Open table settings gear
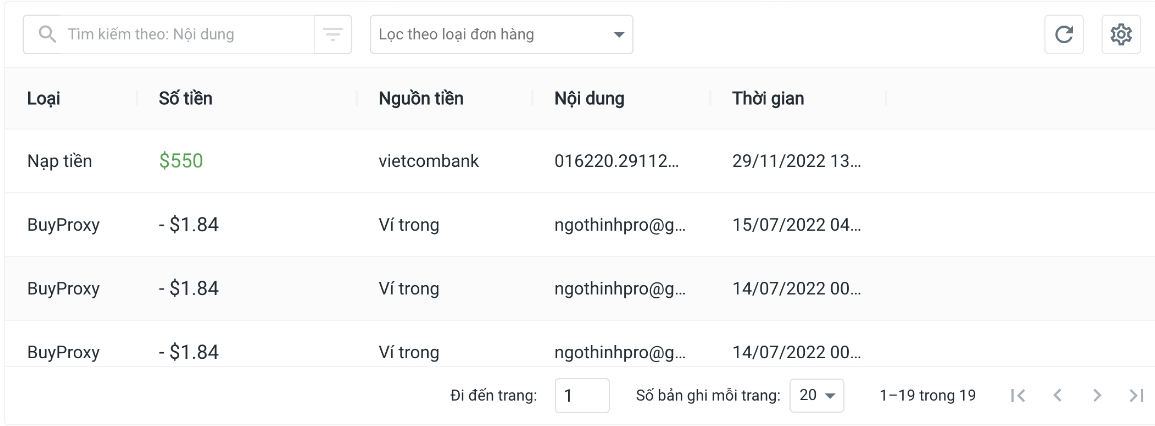Viewport: 1155px width, 426px height. pyautogui.click(x=1121, y=35)
